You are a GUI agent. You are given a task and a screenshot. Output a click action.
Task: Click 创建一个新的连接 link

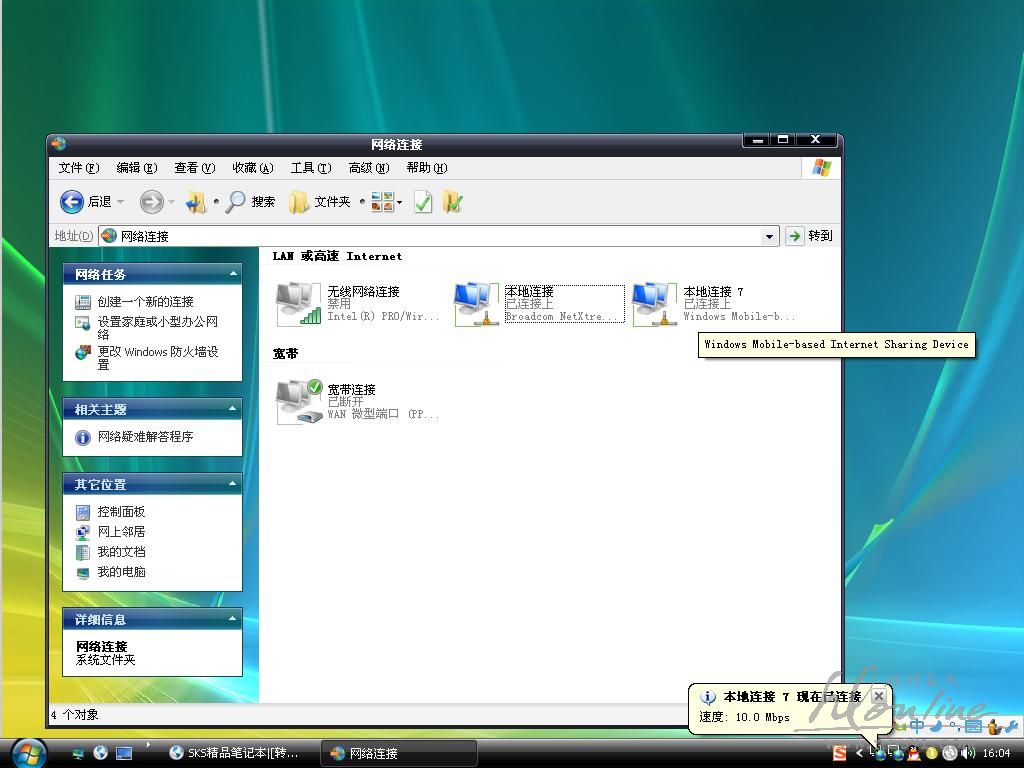pyautogui.click(x=145, y=302)
